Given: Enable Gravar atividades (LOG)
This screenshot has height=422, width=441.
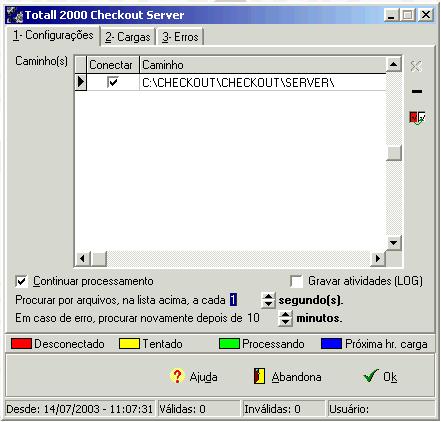Looking at the screenshot, I should point(296,281).
